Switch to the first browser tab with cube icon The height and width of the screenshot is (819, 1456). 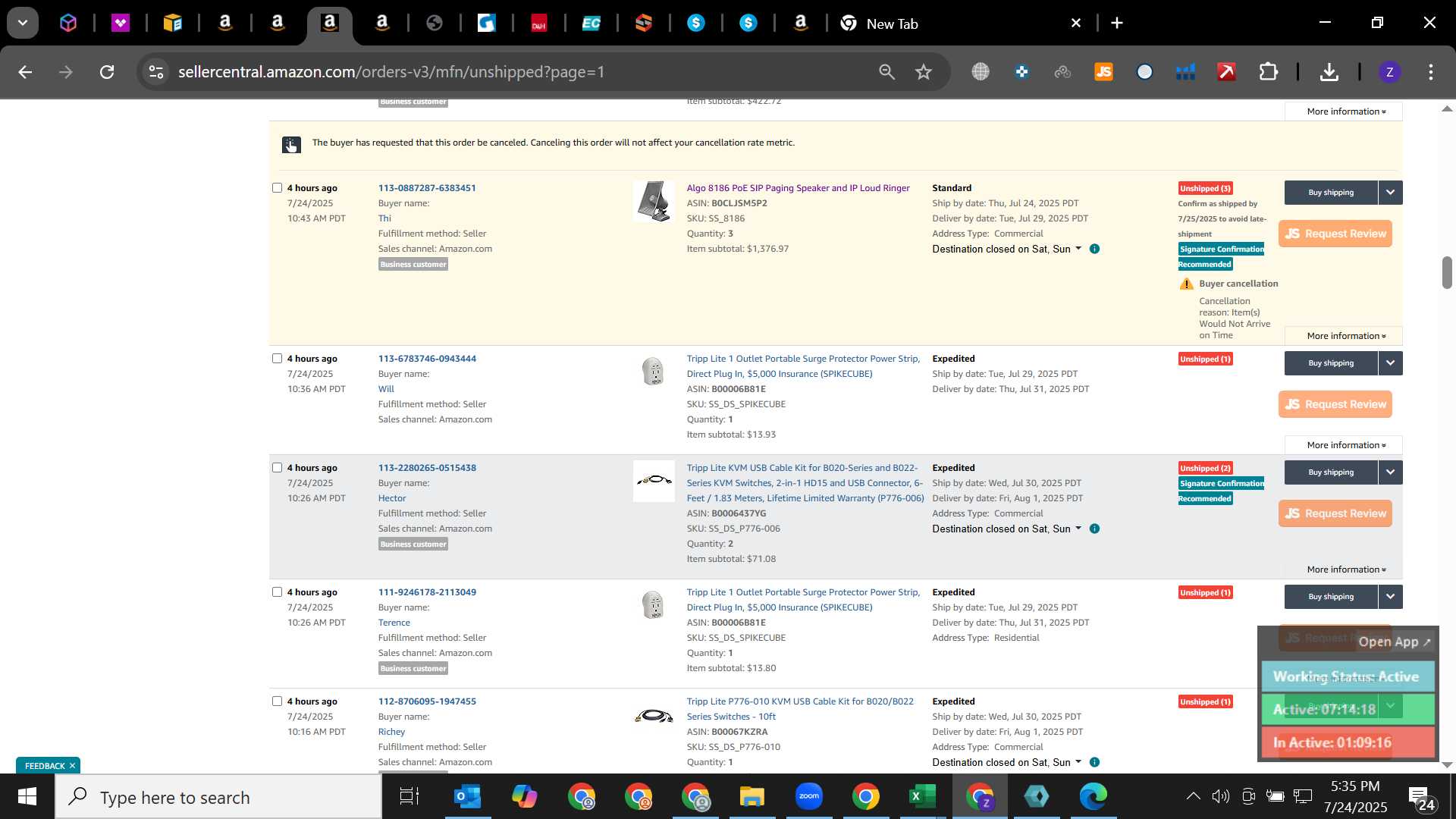68,24
